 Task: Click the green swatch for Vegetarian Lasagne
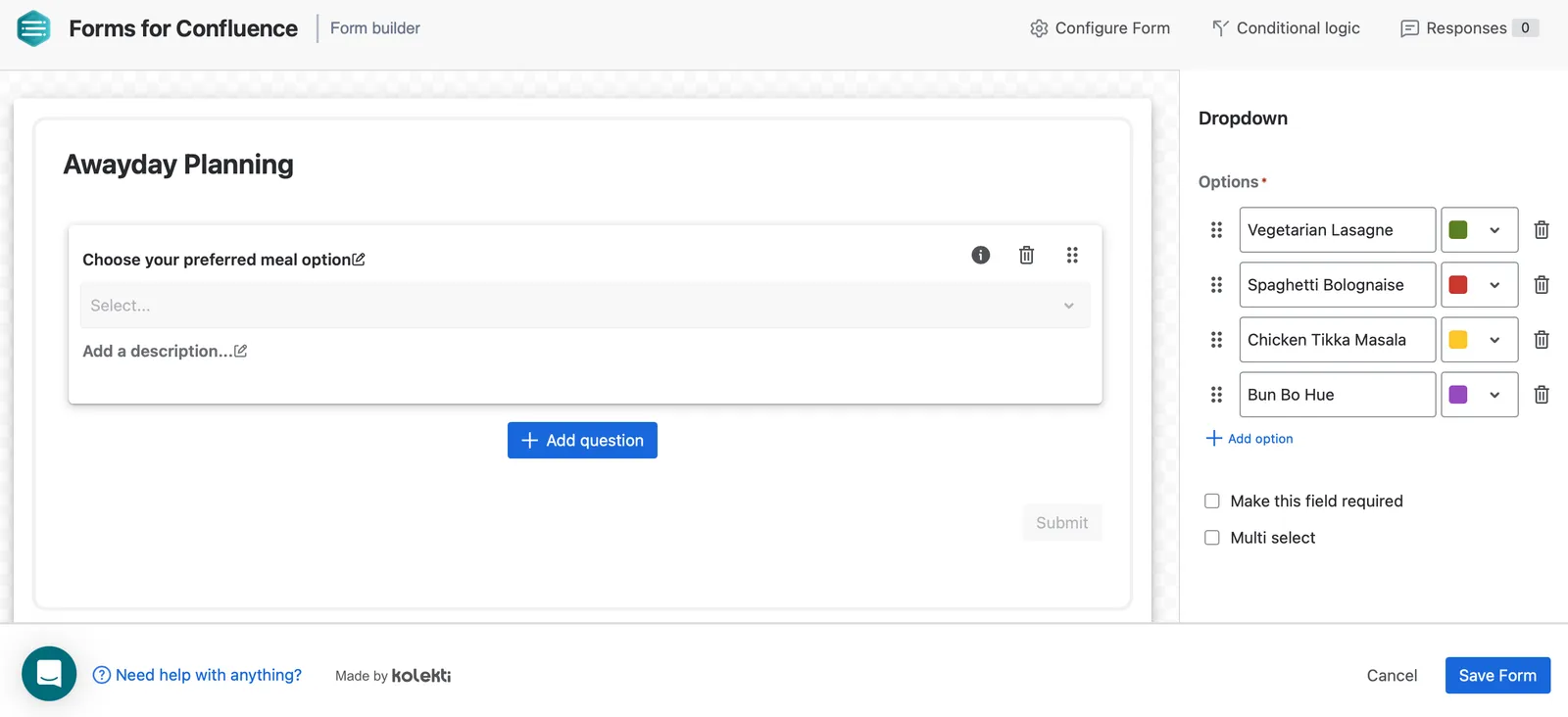1458,230
